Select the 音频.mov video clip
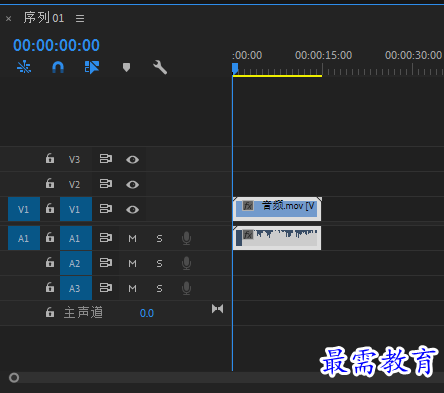This screenshot has height=393, width=444. [x=277, y=209]
